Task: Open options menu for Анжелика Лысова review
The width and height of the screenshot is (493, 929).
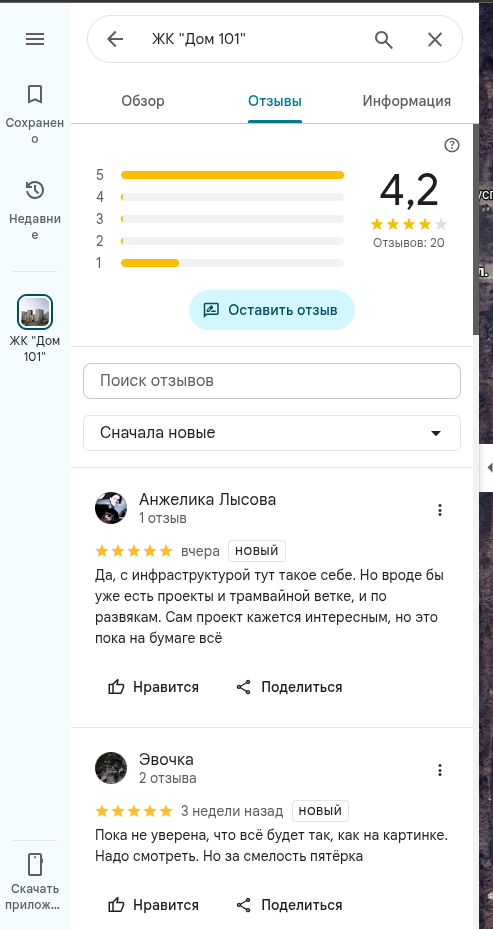Action: (x=440, y=510)
